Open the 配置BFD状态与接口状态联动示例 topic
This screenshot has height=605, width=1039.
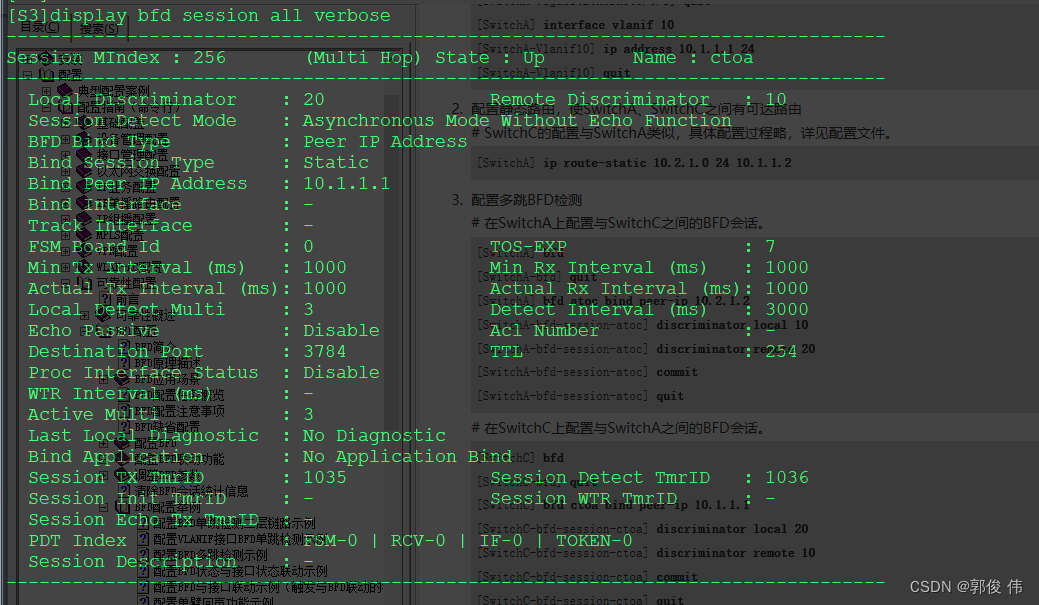point(240,571)
